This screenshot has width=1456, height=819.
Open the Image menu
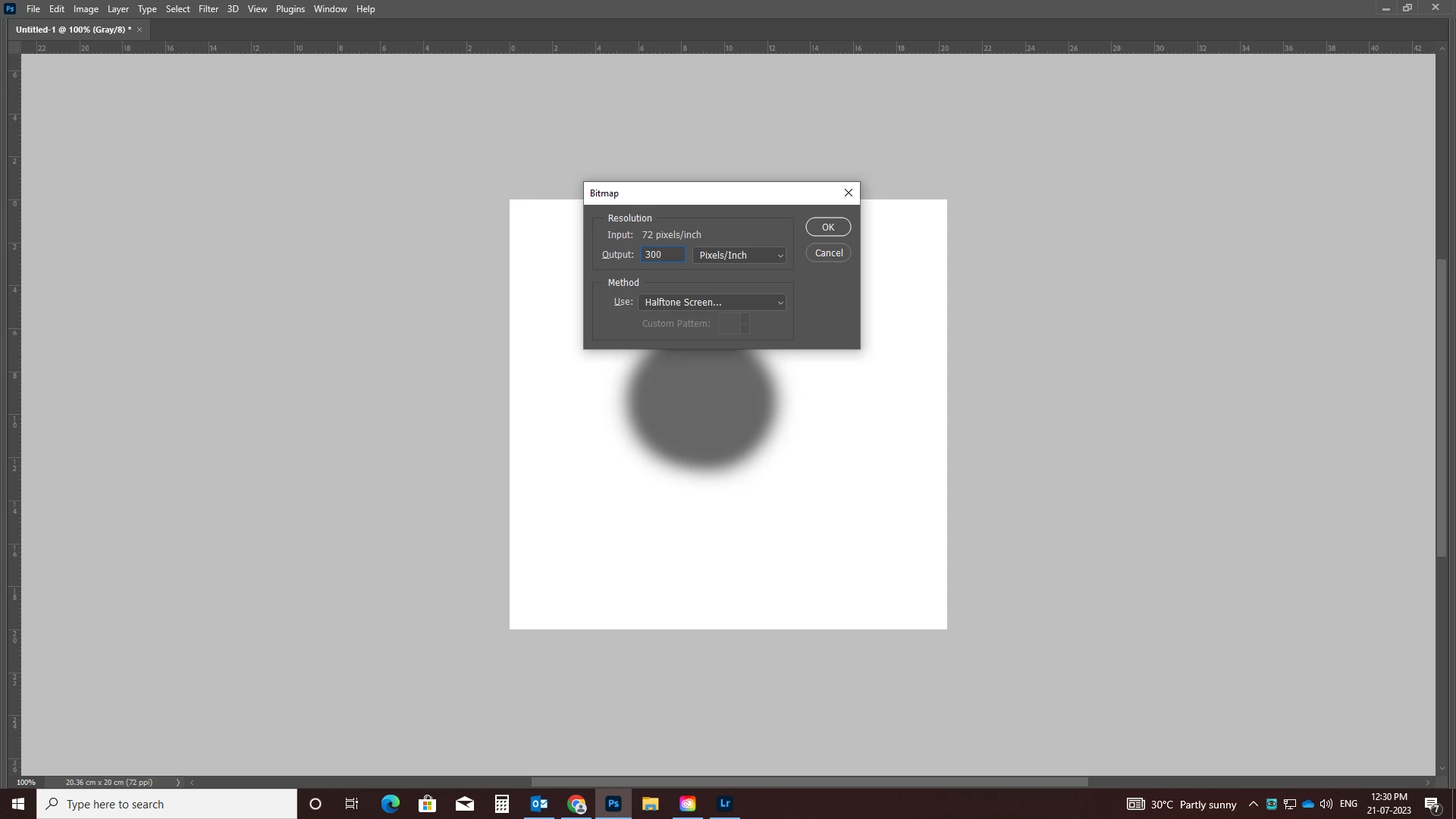[x=86, y=9]
